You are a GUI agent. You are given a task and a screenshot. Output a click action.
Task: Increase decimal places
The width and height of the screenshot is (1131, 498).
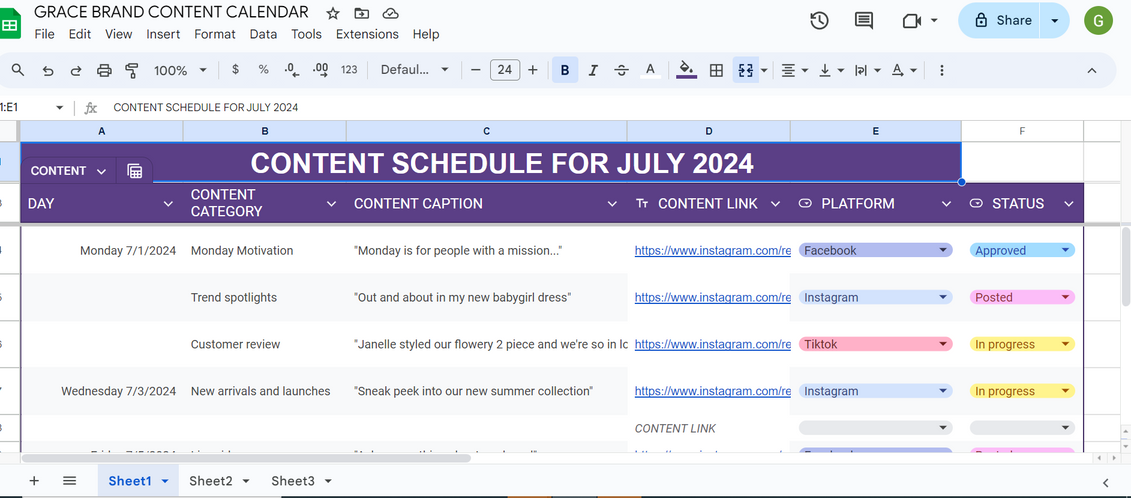320,70
